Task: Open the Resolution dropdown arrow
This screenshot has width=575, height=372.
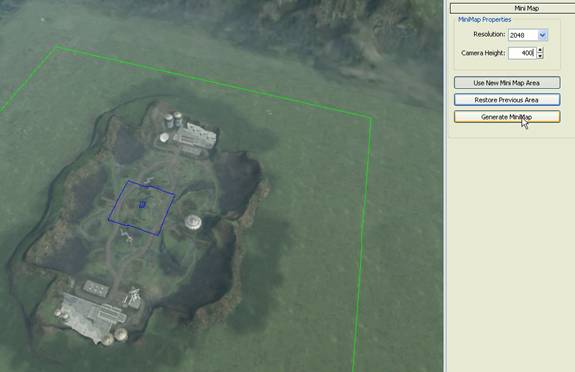Action: click(542, 35)
